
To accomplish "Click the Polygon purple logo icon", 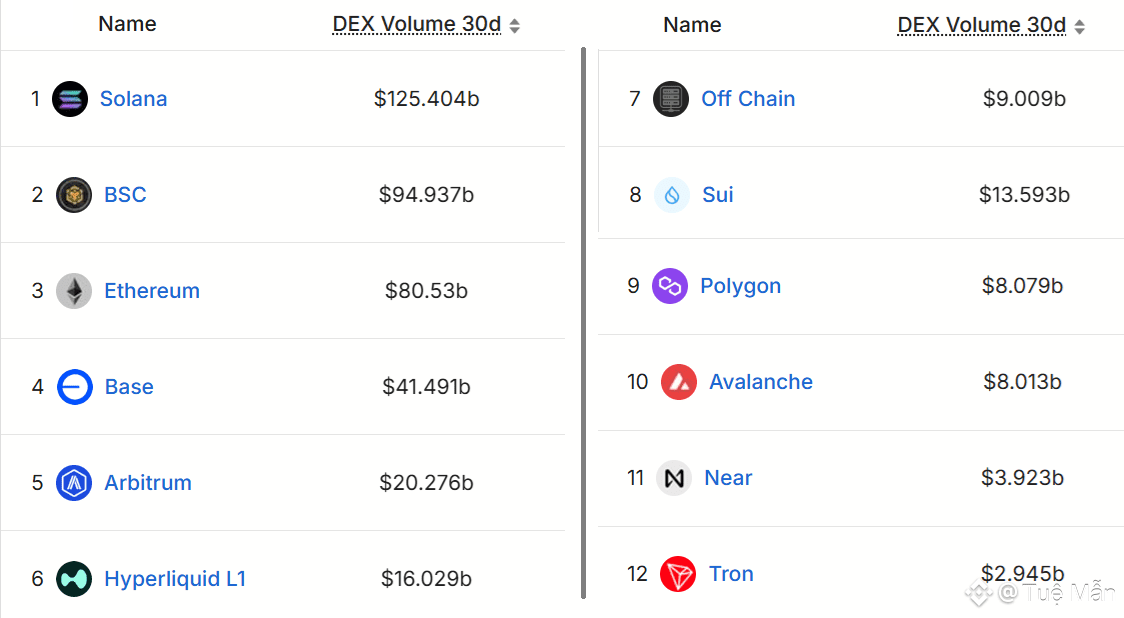I will (670, 286).
